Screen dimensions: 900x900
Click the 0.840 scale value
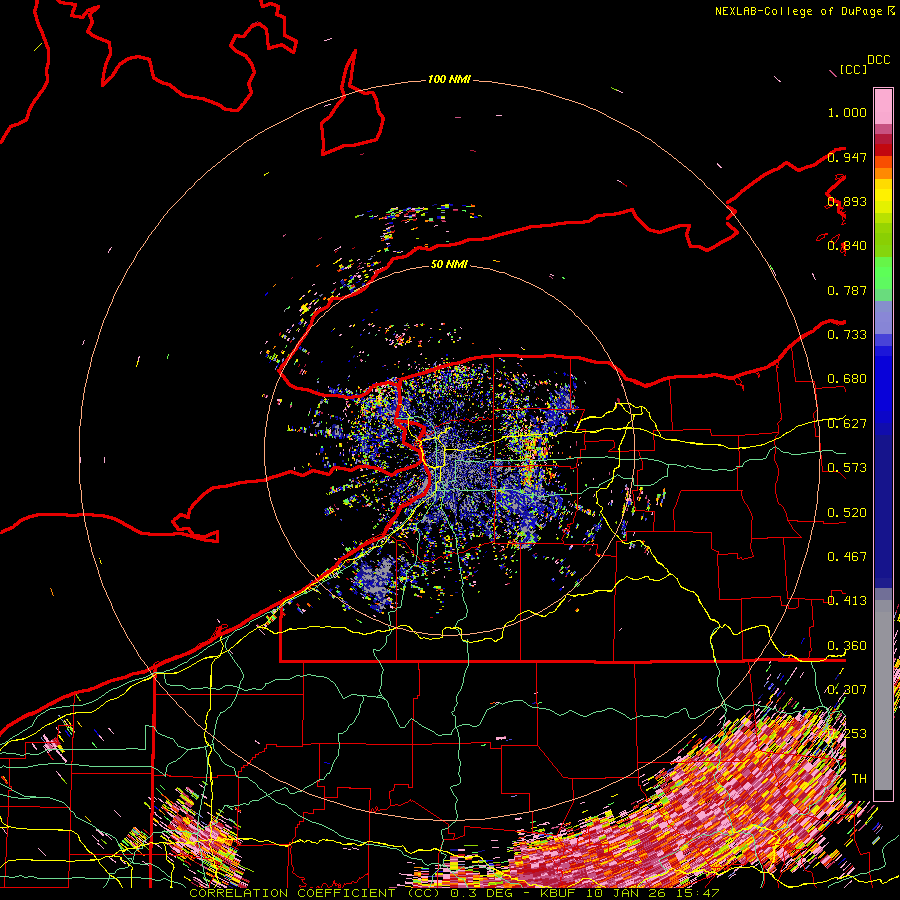pos(847,246)
